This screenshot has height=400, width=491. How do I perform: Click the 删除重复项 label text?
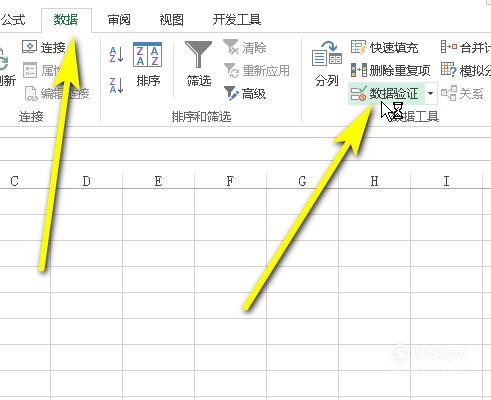[400, 71]
